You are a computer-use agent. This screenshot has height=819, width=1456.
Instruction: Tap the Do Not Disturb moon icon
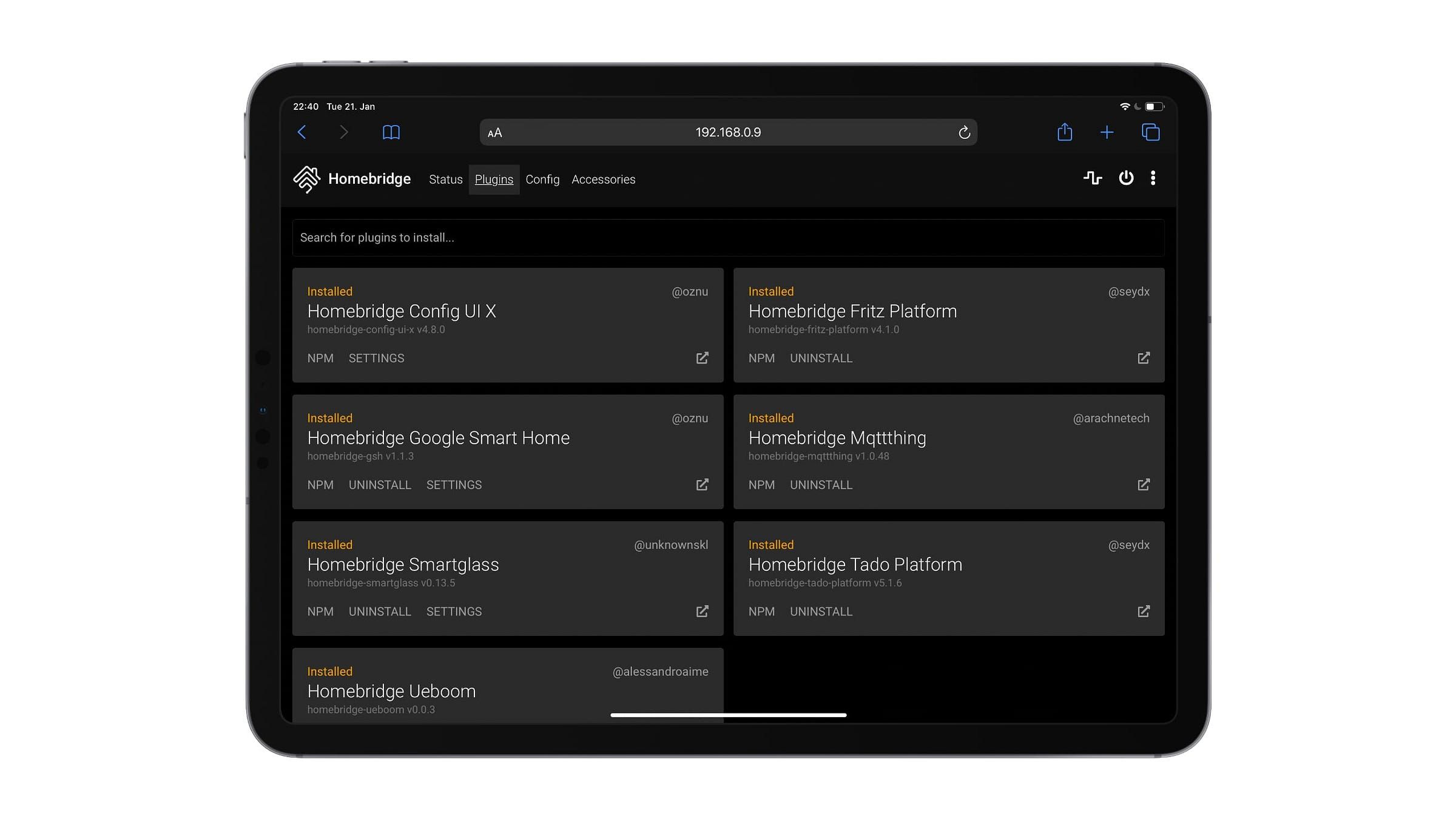coord(1137,107)
